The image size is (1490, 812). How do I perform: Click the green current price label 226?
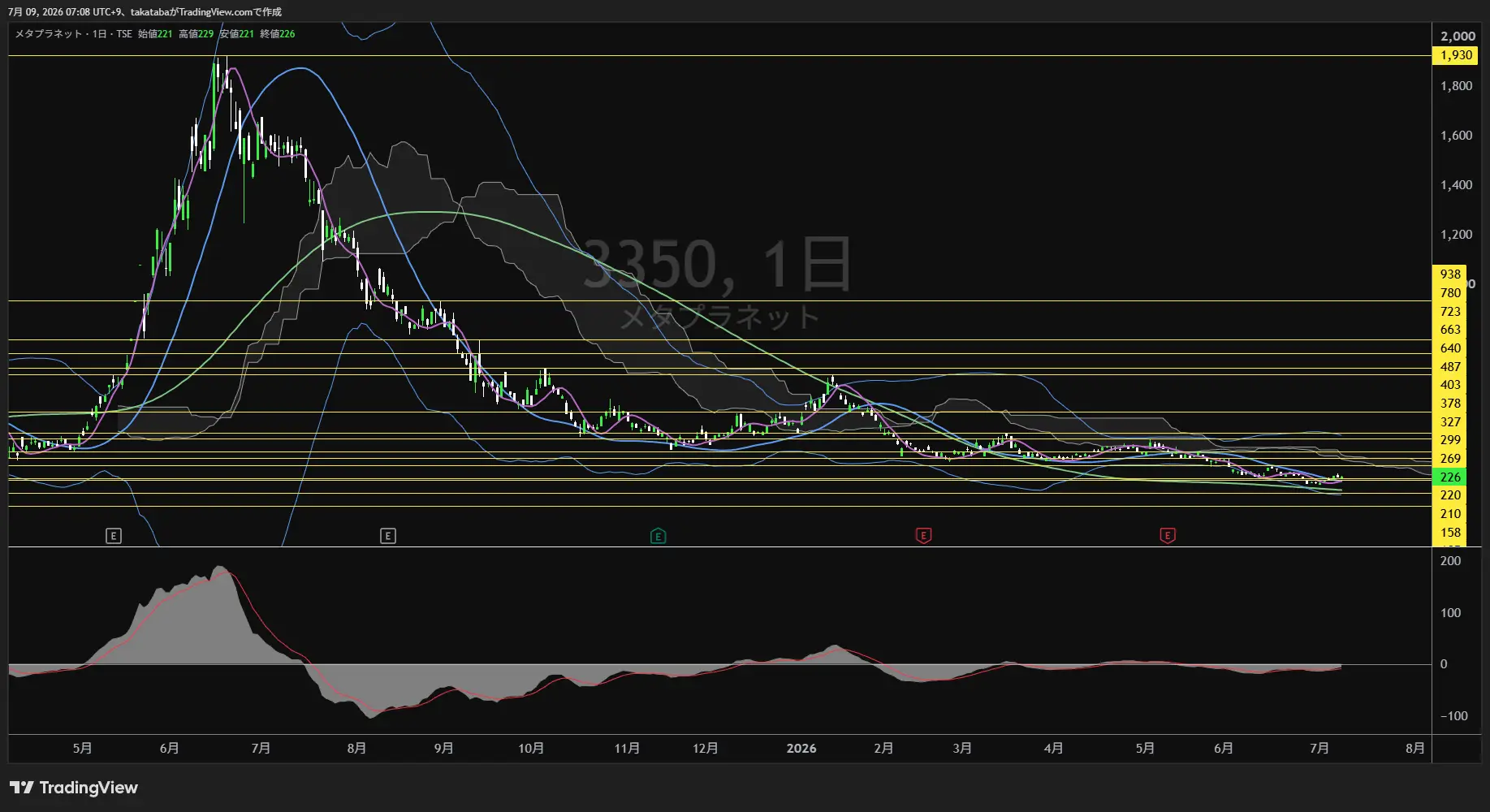click(x=1450, y=477)
